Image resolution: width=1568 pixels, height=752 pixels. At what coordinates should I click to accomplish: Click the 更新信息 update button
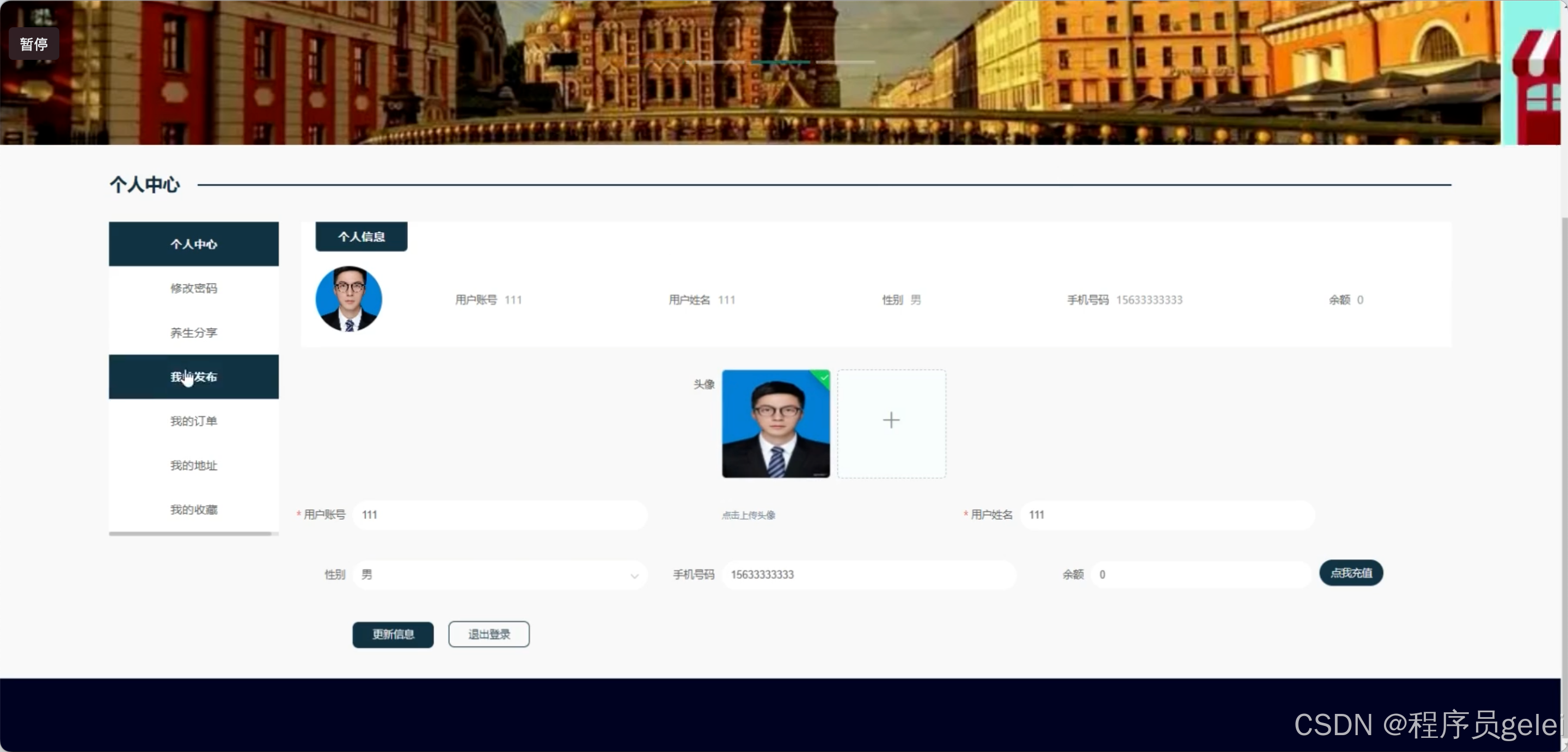pyautogui.click(x=393, y=634)
